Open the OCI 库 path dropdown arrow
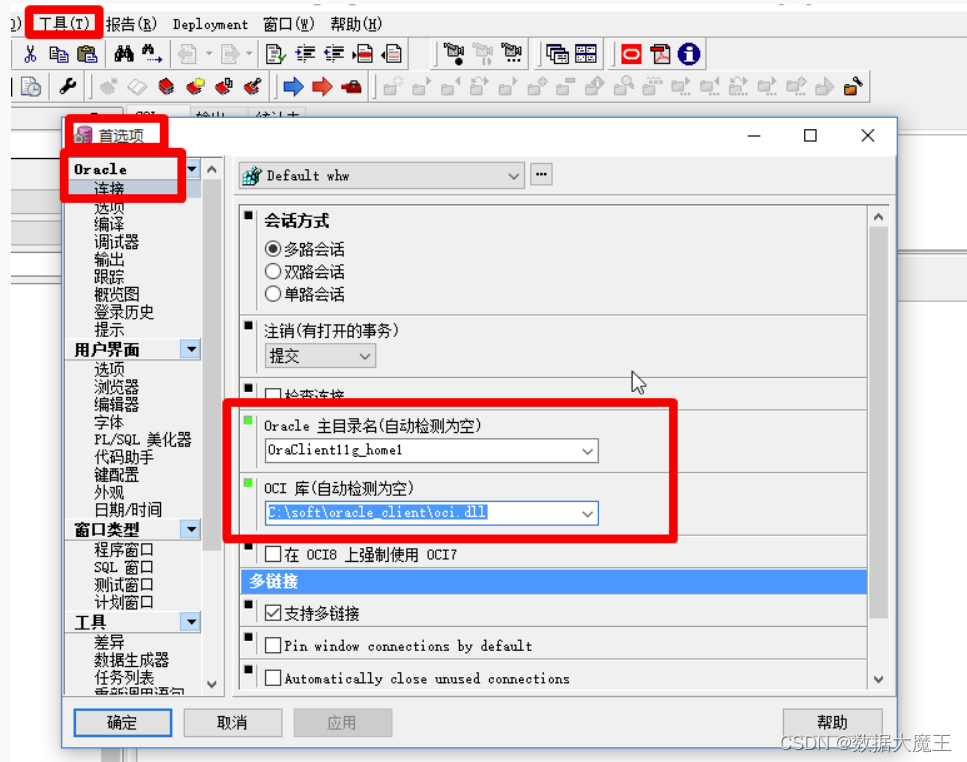 [x=587, y=514]
